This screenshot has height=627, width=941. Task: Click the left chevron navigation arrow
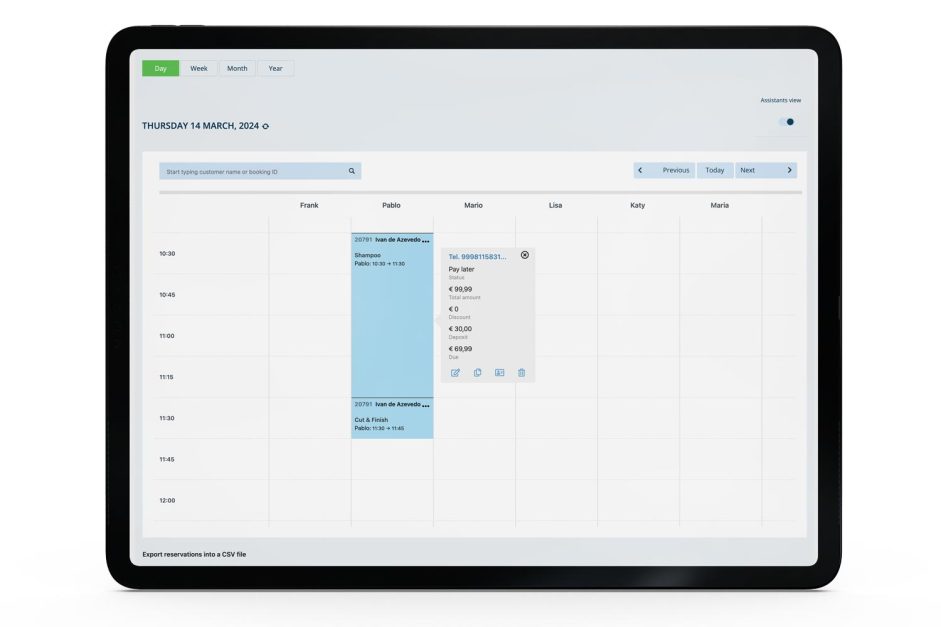point(640,170)
